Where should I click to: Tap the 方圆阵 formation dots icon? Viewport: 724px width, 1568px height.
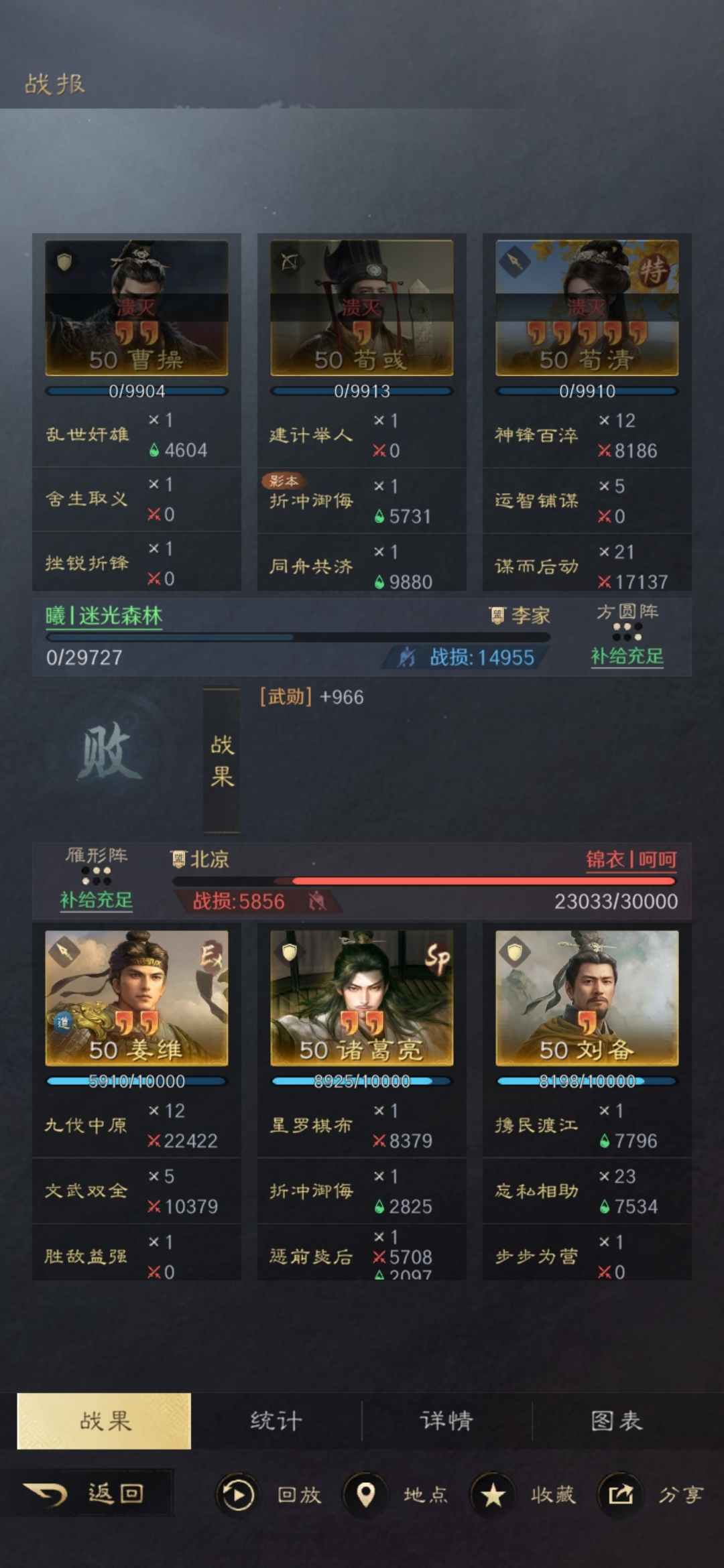627,632
